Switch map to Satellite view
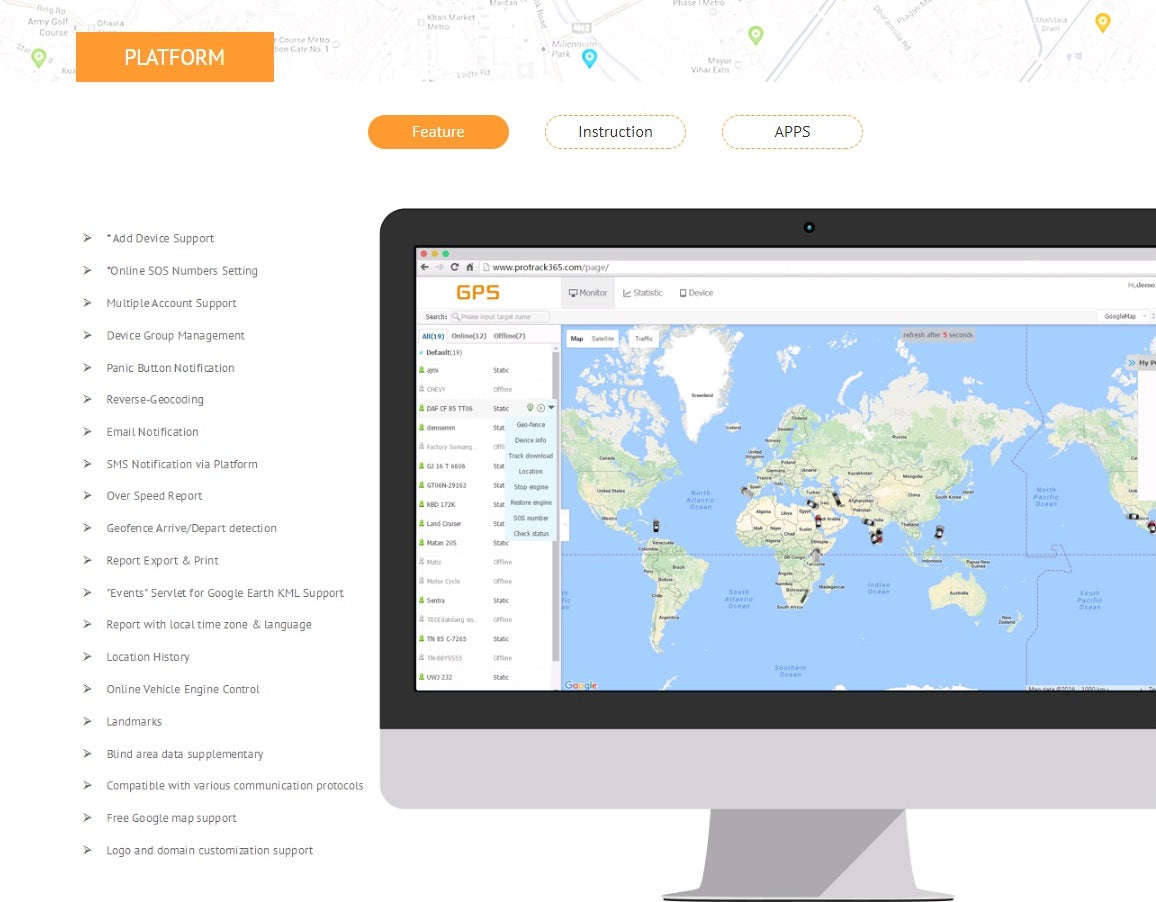The width and height of the screenshot is (1156, 902). point(602,339)
